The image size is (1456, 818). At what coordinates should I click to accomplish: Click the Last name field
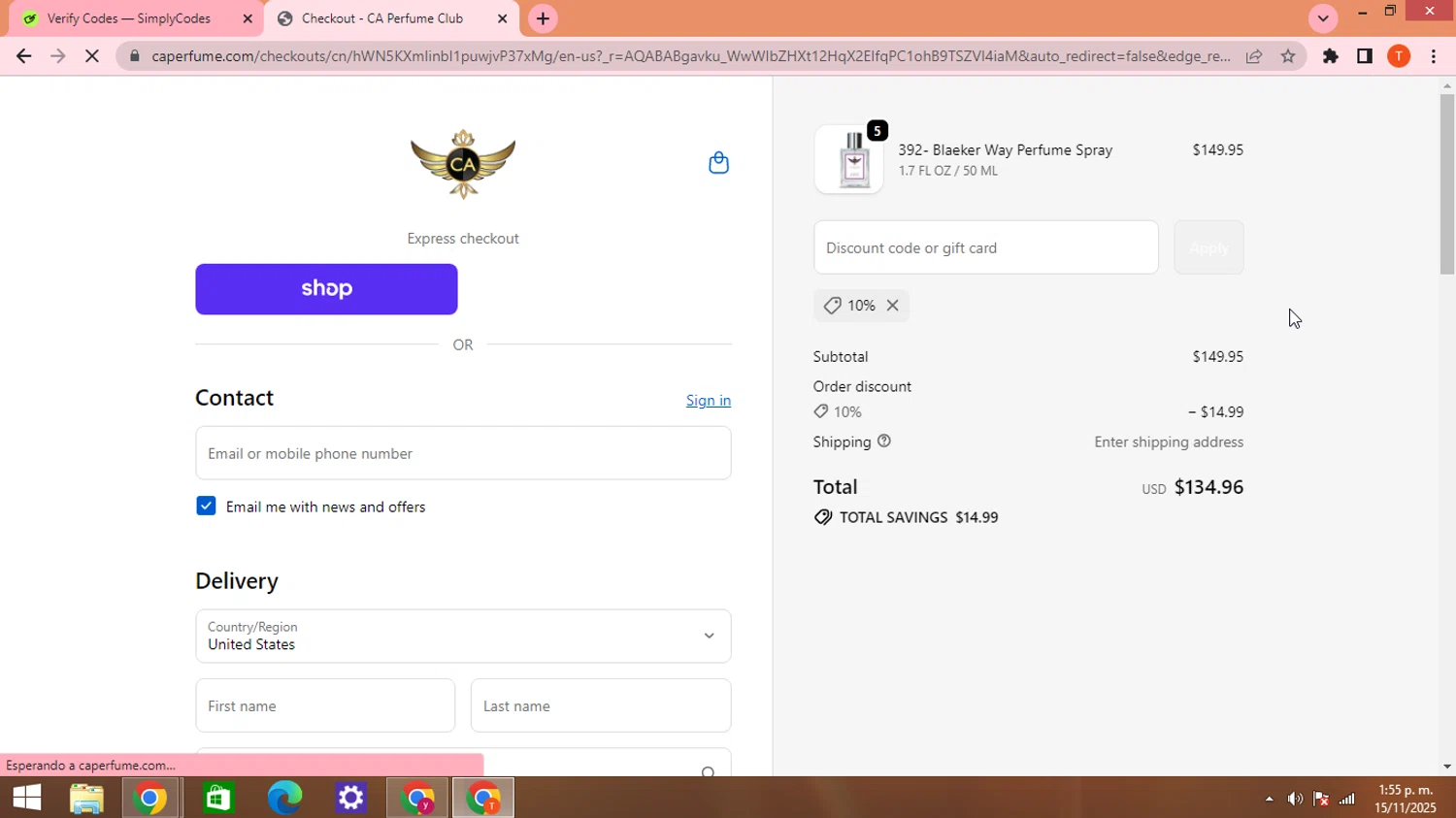(x=601, y=705)
